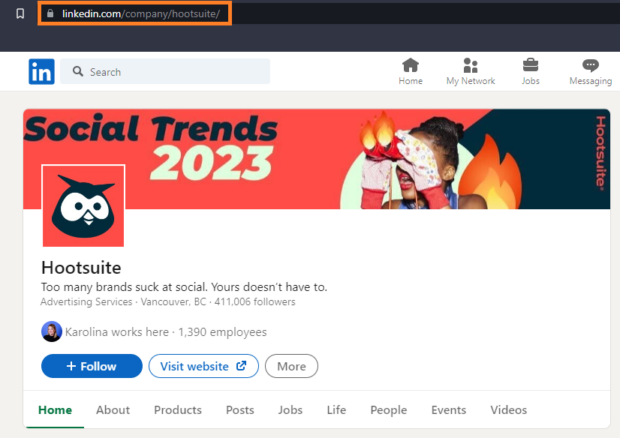Click the padlock site security icon
This screenshot has width=620, height=438.
(x=50, y=13)
